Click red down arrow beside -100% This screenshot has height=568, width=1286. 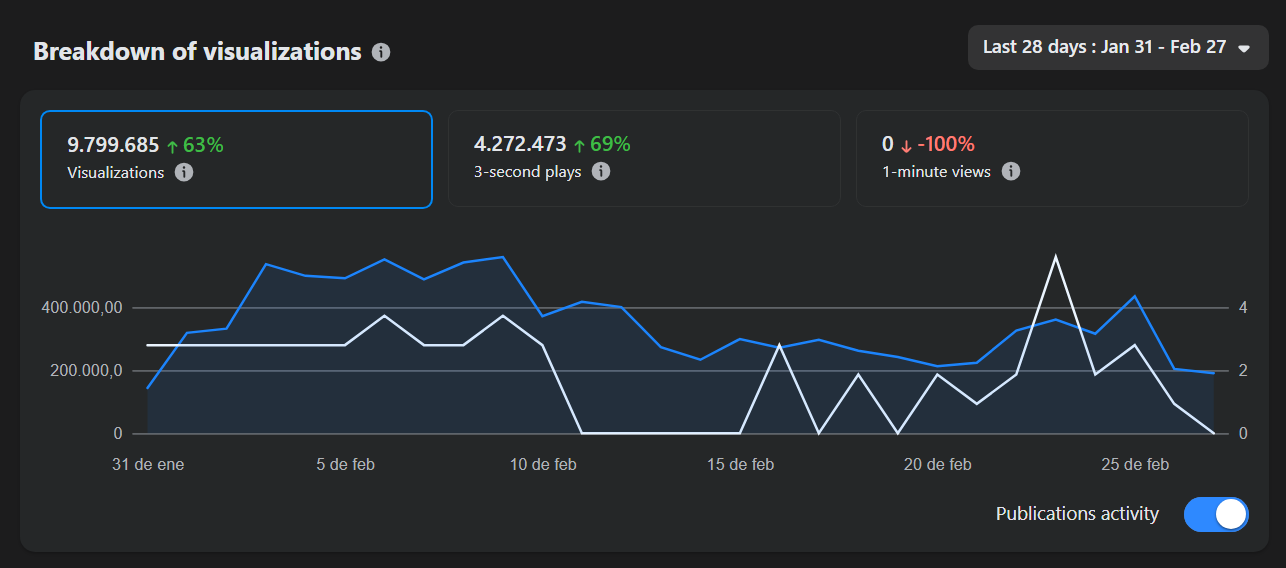pyautogui.click(x=906, y=146)
